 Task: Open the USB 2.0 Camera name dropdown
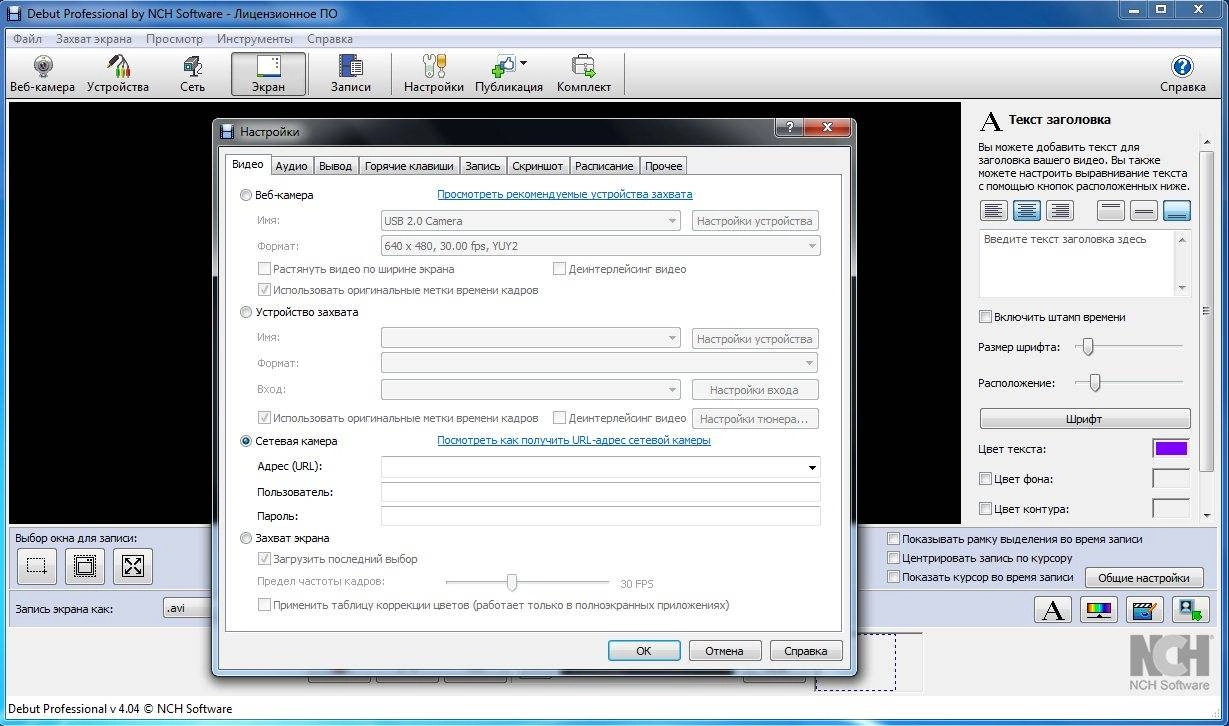point(531,221)
